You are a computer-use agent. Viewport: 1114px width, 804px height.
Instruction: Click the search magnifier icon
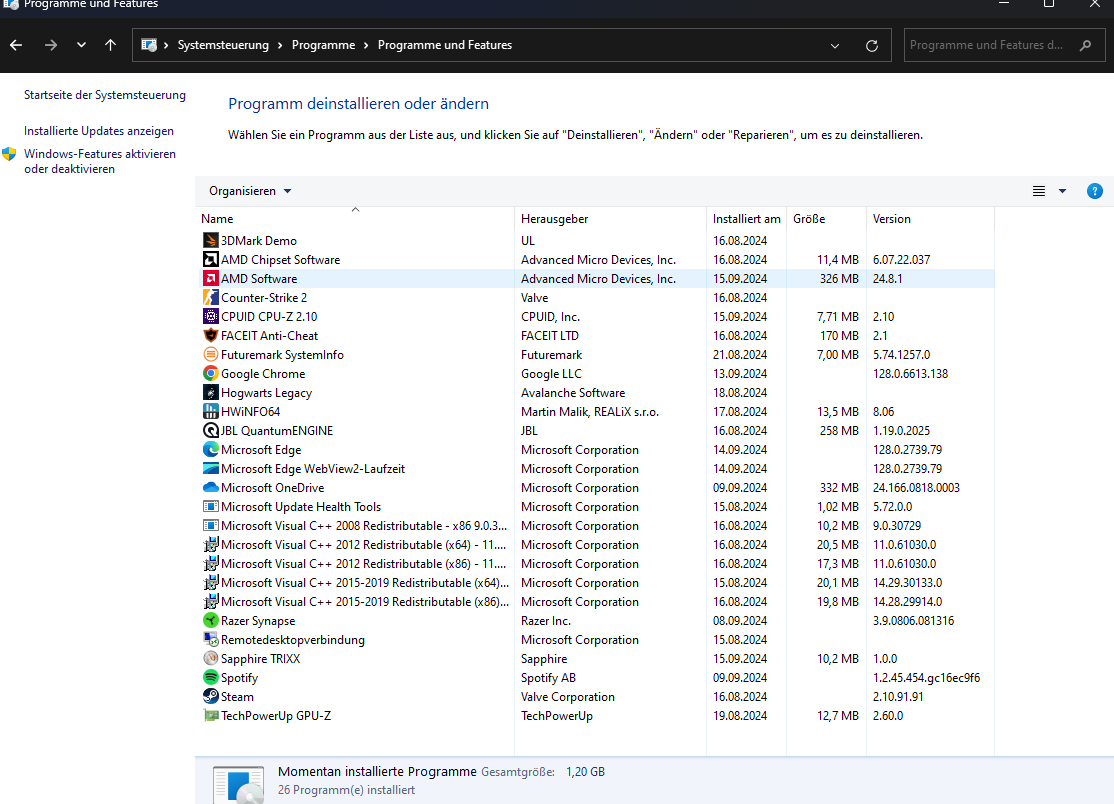[x=1085, y=45]
